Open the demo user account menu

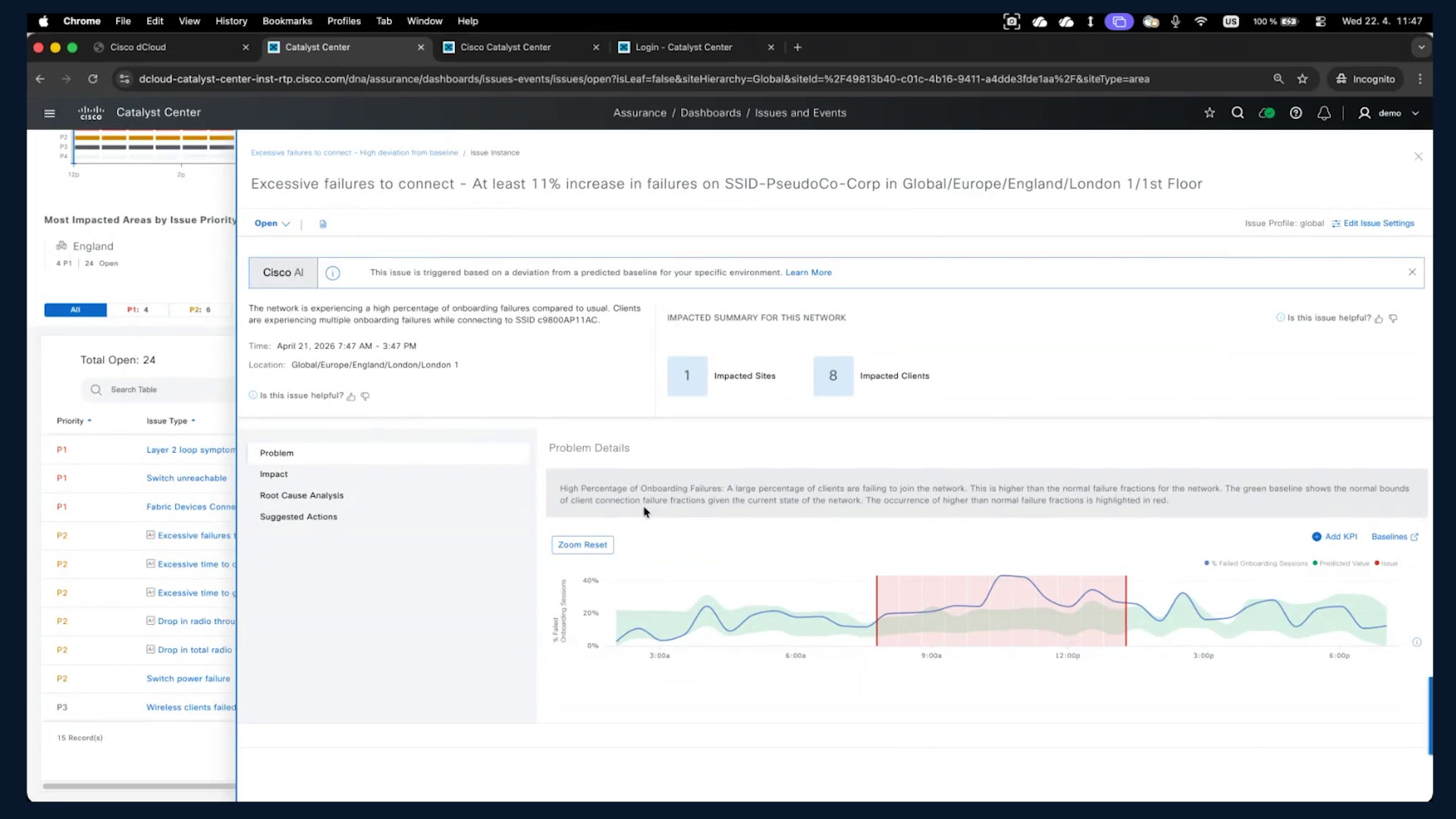(x=1389, y=113)
